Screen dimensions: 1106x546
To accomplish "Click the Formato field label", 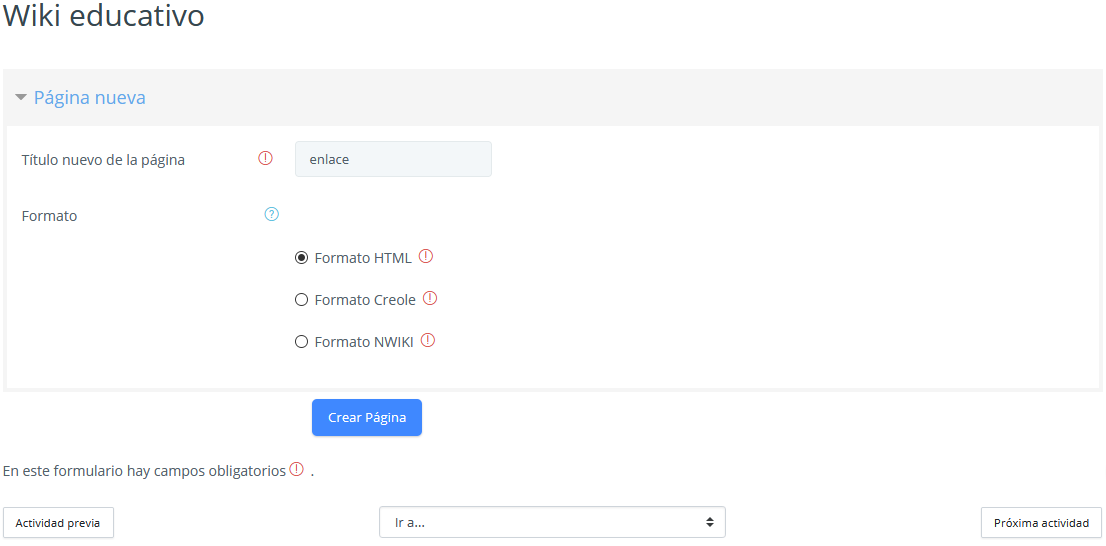I will coord(49,216).
